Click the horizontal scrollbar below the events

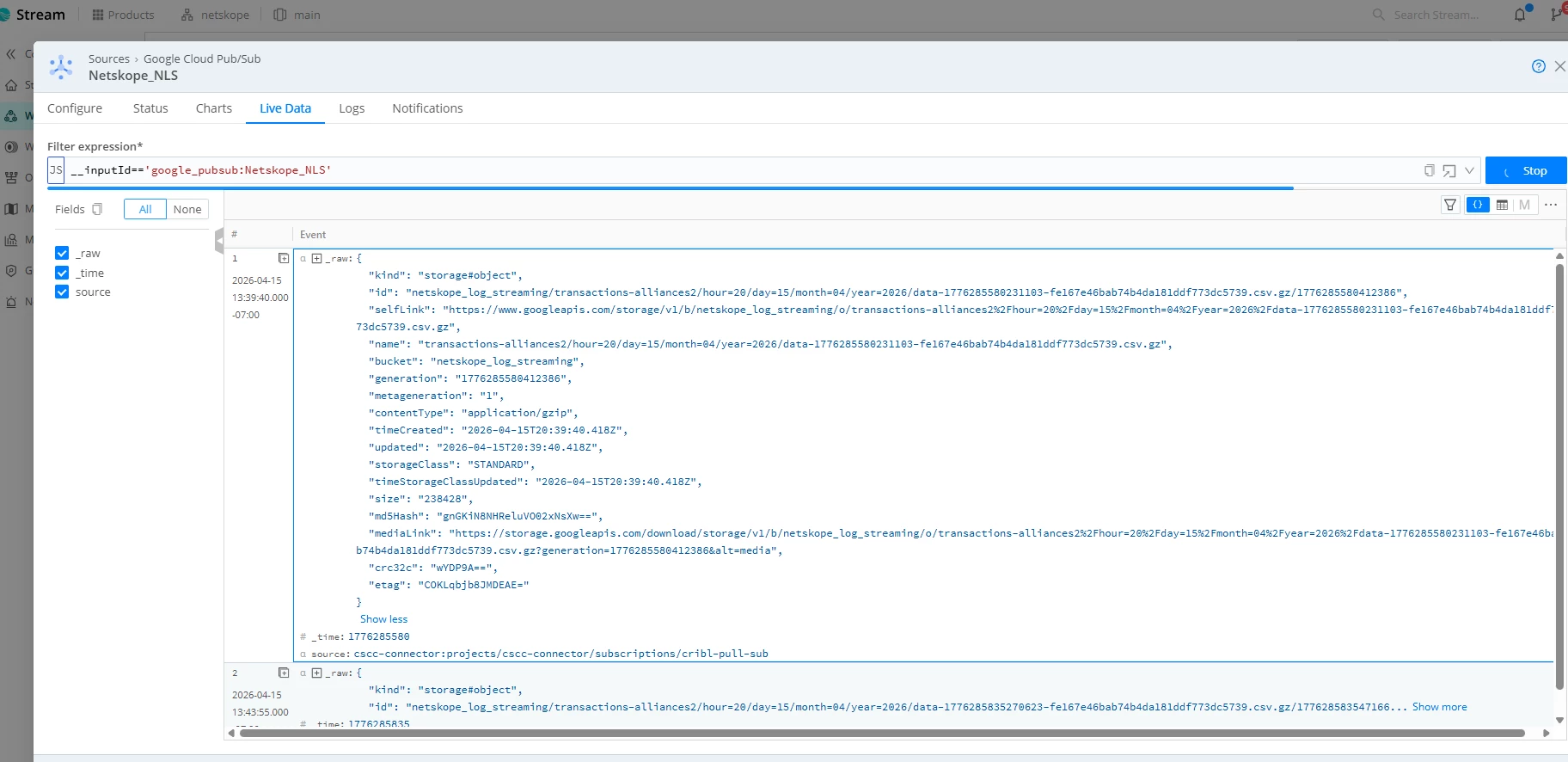pyautogui.click(x=882, y=734)
